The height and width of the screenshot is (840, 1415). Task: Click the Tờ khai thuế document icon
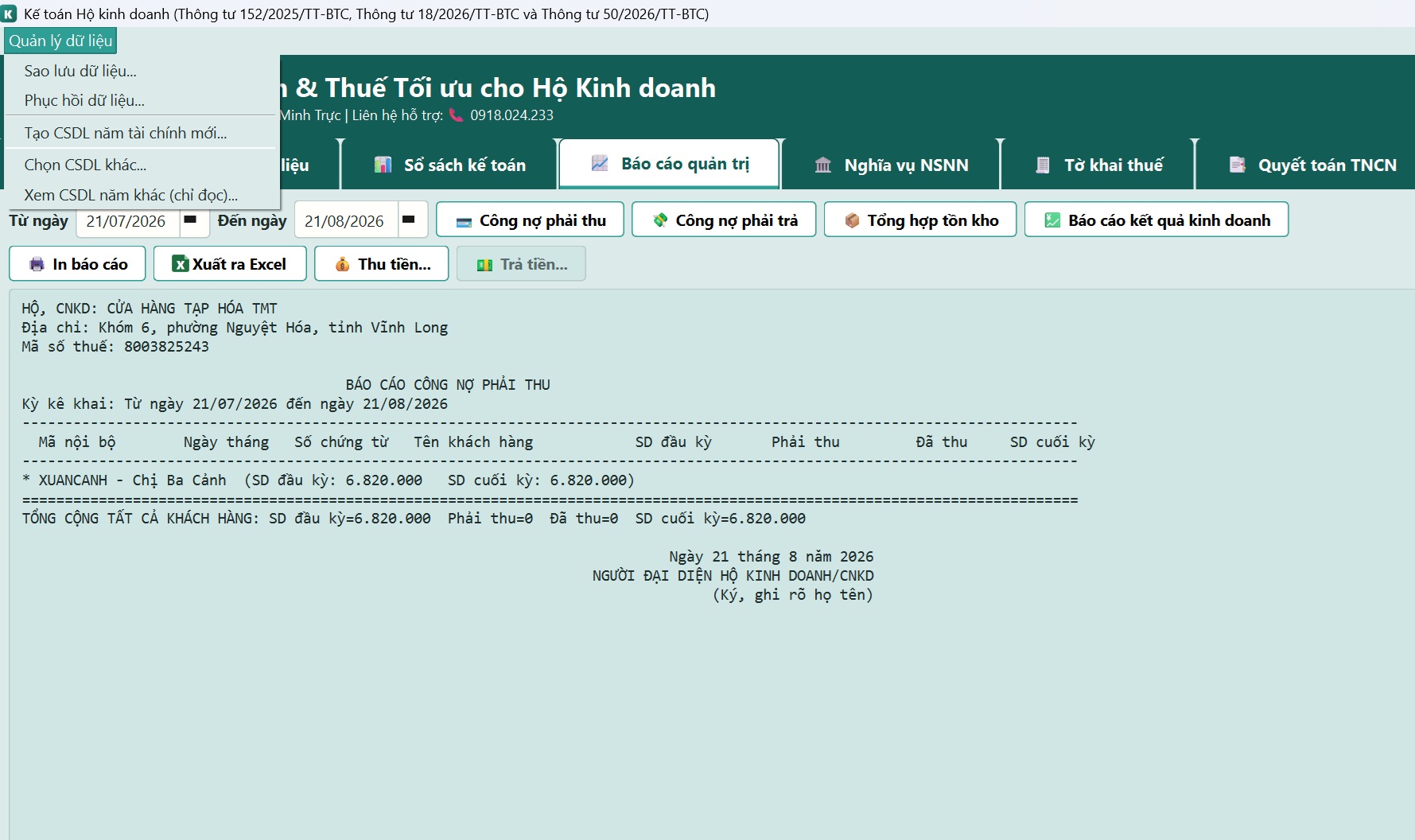coord(1043,165)
